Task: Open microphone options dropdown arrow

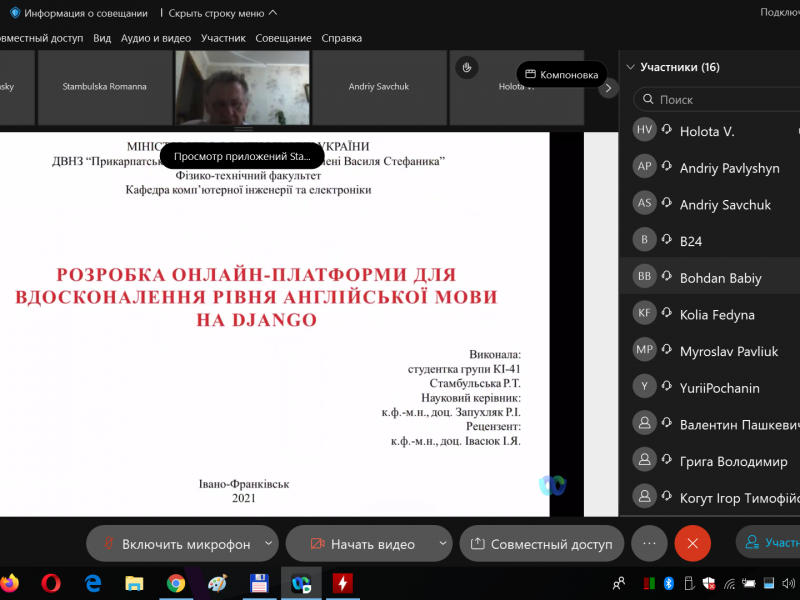Action: click(x=267, y=543)
